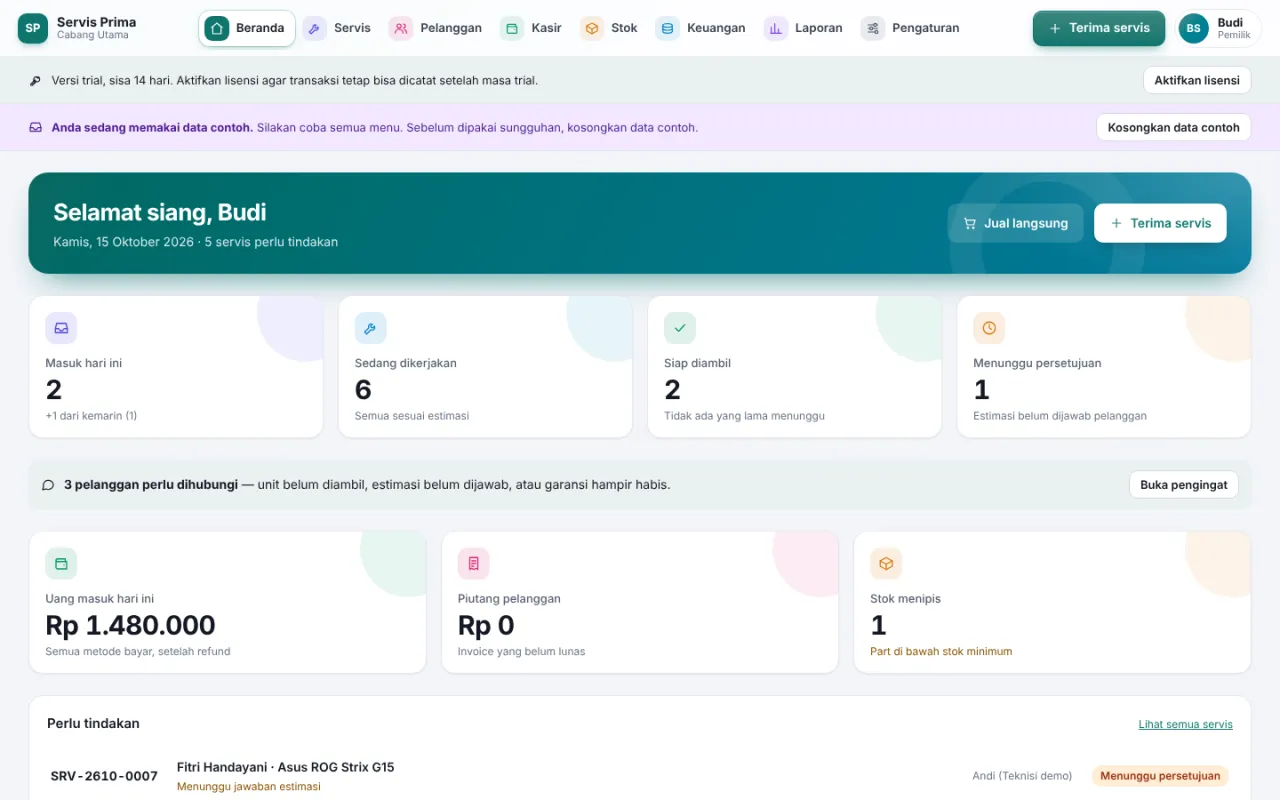Click Aktifkan lisensi button
Image resolution: width=1280 pixels, height=800 pixels.
click(1197, 80)
